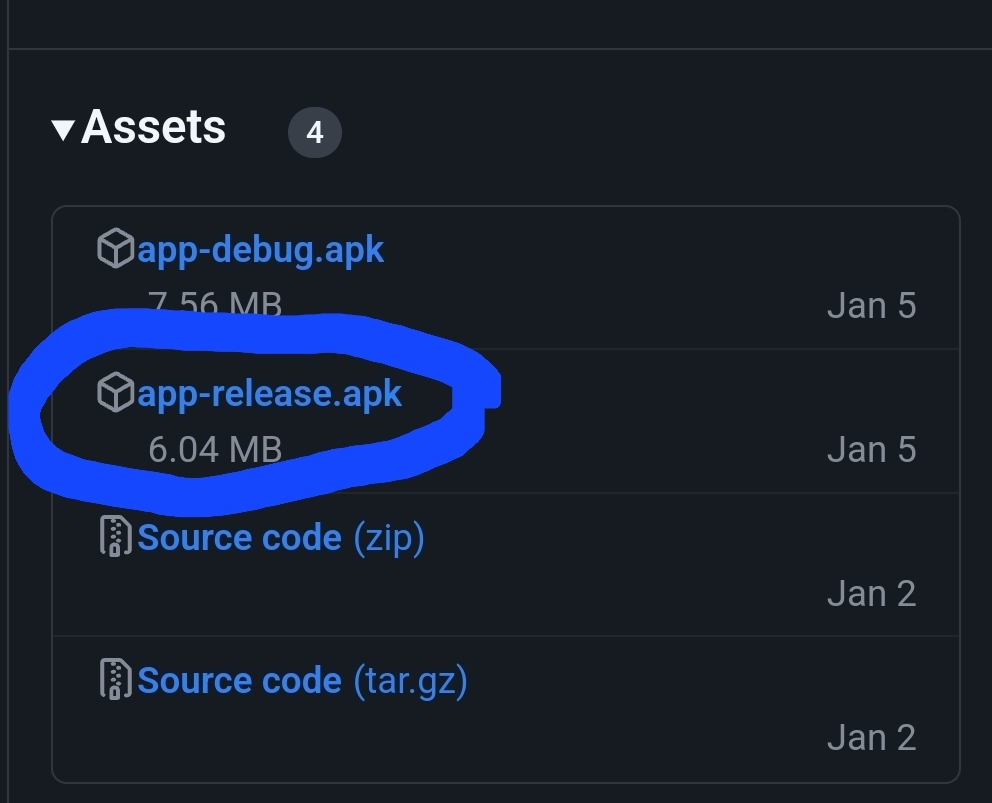
Task: Click the package icon beside app-debug.apk
Action: [116, 248]
